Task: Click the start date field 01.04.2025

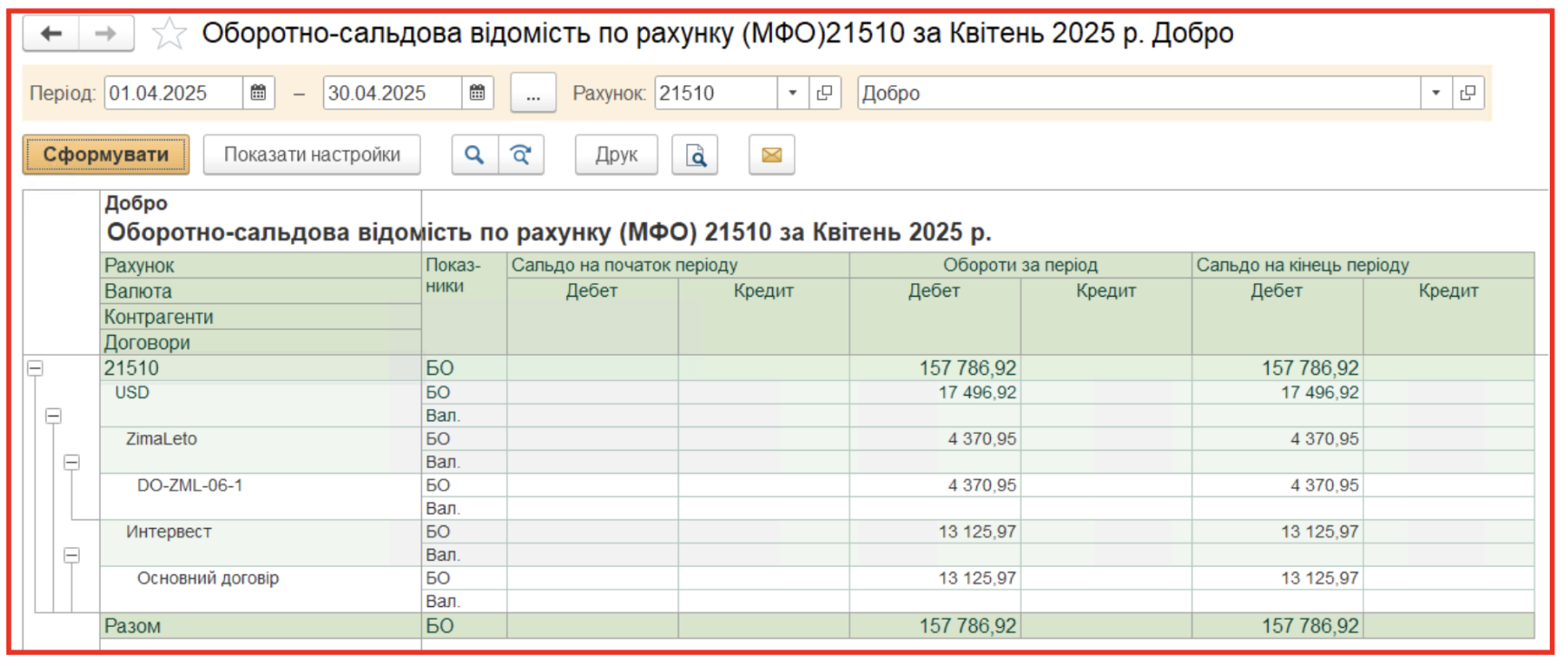Action: 173,93
